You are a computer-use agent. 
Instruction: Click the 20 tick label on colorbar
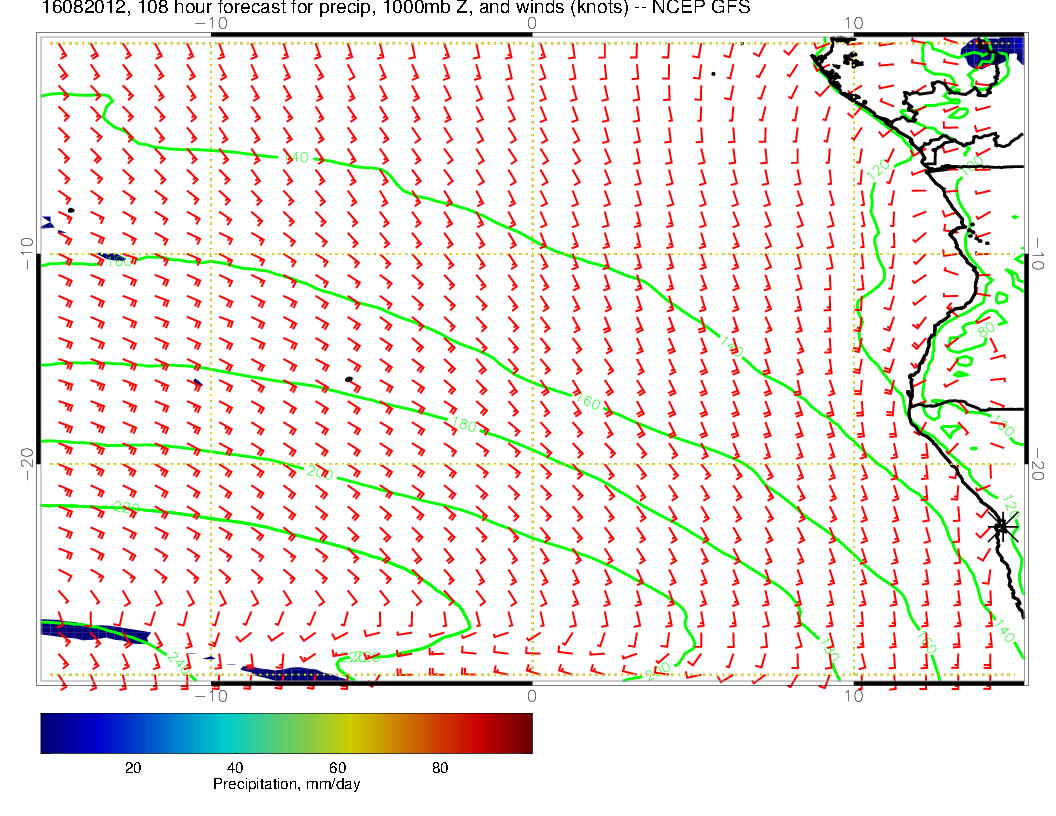[132, 768]
